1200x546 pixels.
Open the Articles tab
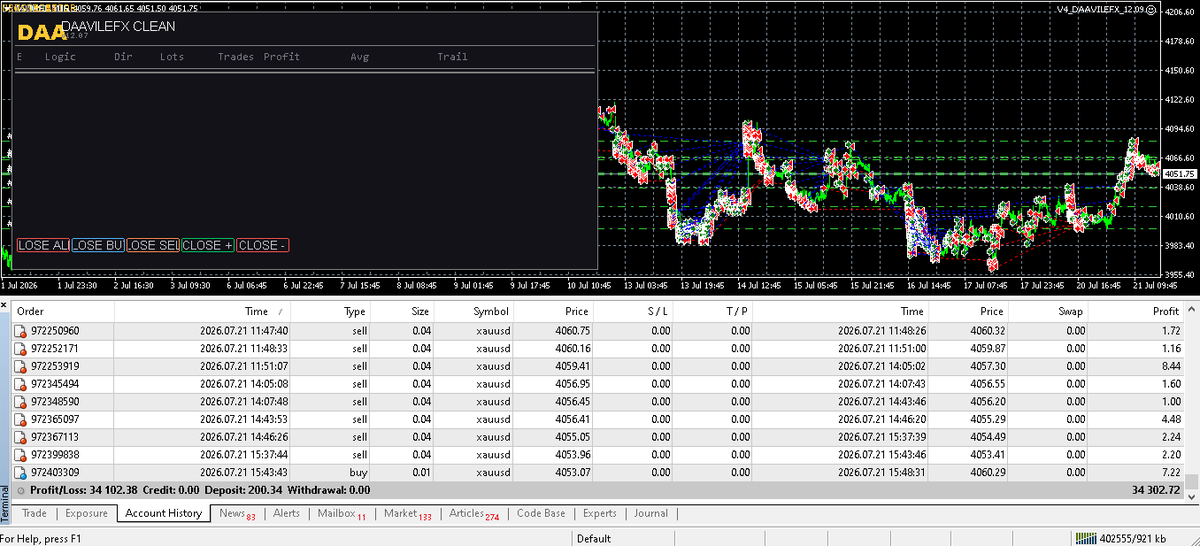(x=473, y=514)
